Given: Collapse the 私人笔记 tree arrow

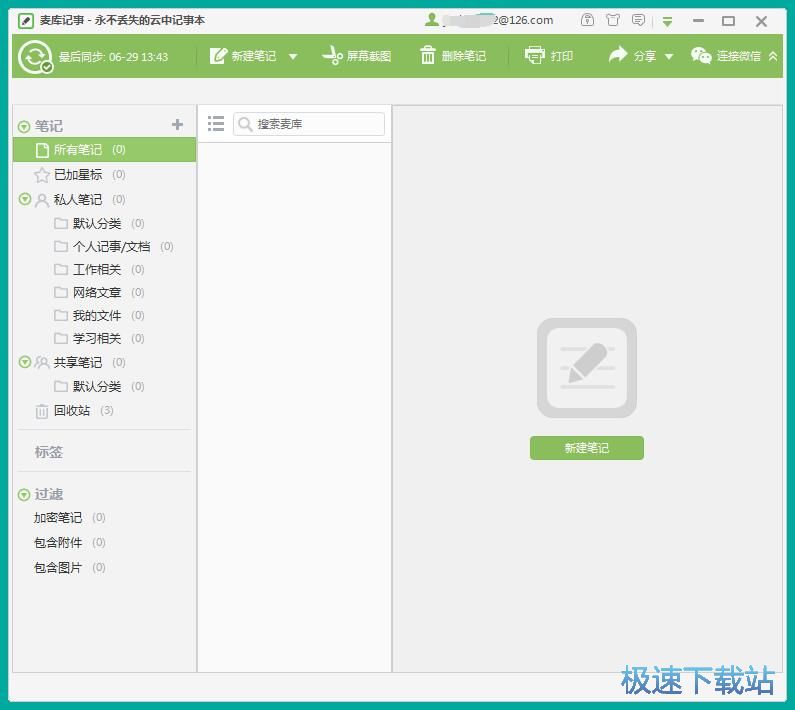Looking at the screenshot, I should pyautogui.click(x=24, y=199).
